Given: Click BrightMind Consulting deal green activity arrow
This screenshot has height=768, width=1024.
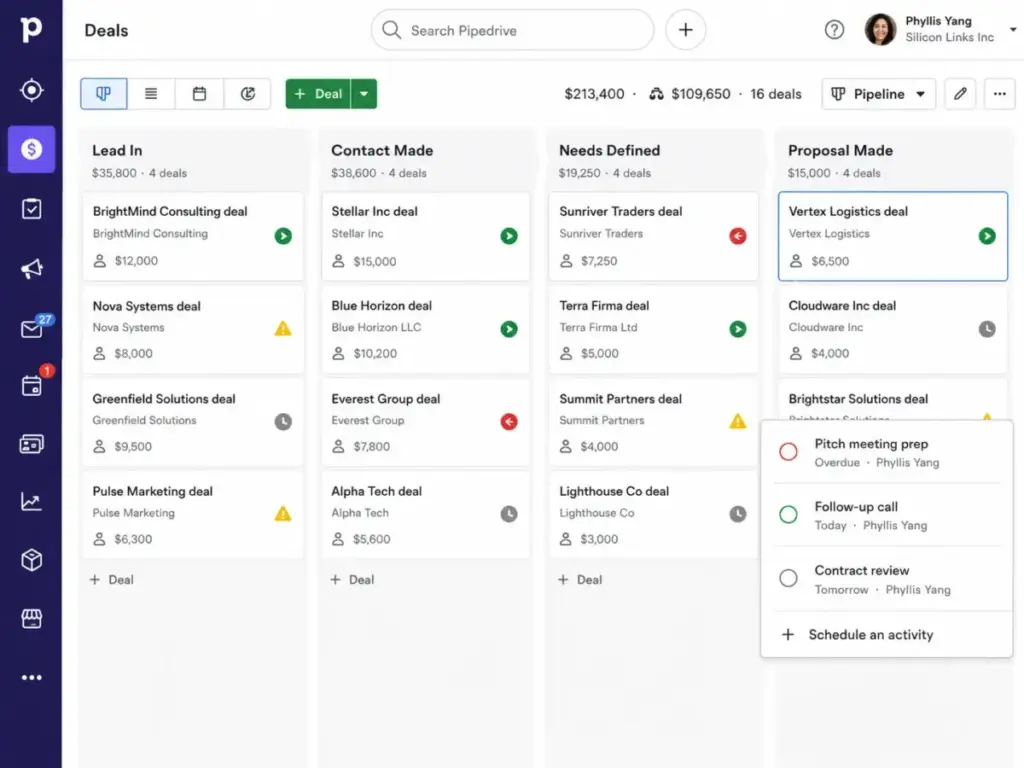Looking at the screenshot, I should coord(283,236).
